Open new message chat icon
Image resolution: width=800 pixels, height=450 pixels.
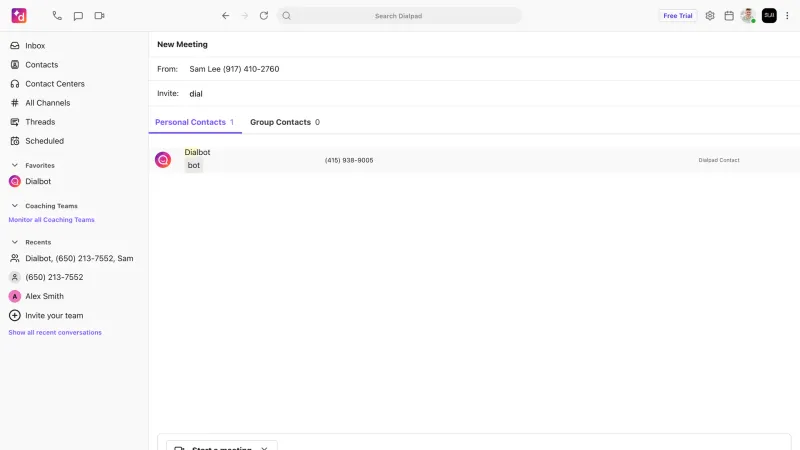coord(78,16)
